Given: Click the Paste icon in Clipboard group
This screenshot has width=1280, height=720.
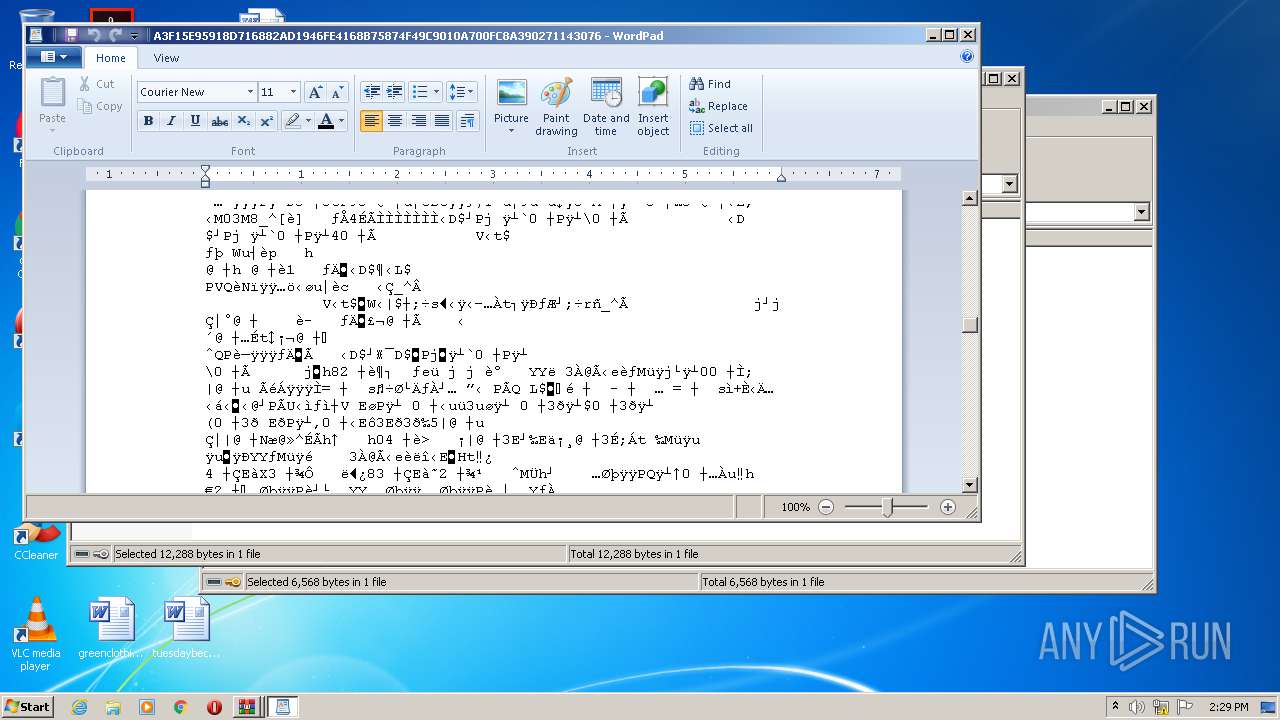Looking at the screenshot, I should (x=52, y=92).
